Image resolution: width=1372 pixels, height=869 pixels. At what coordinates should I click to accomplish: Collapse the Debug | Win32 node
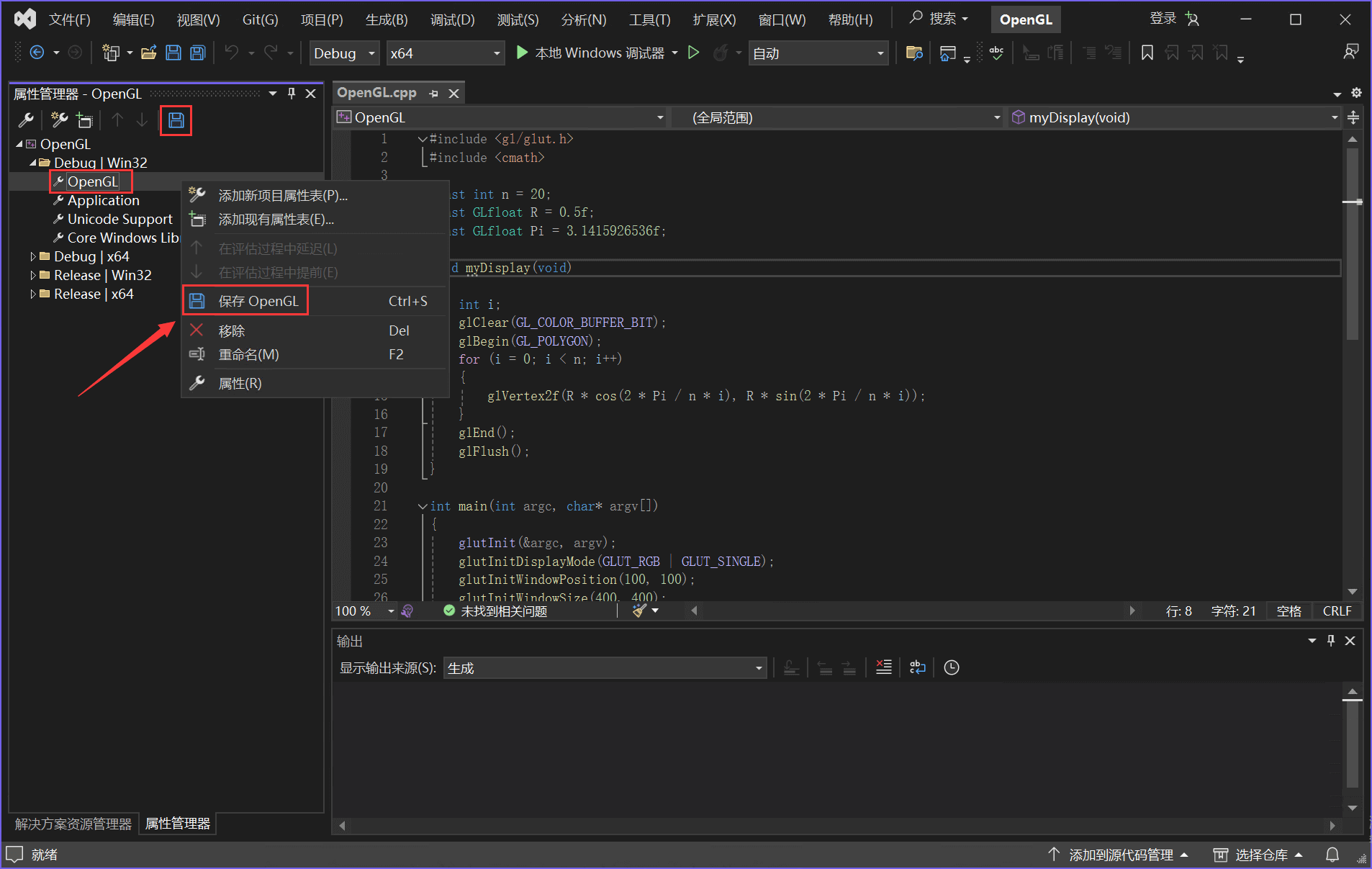pos(33,163)
